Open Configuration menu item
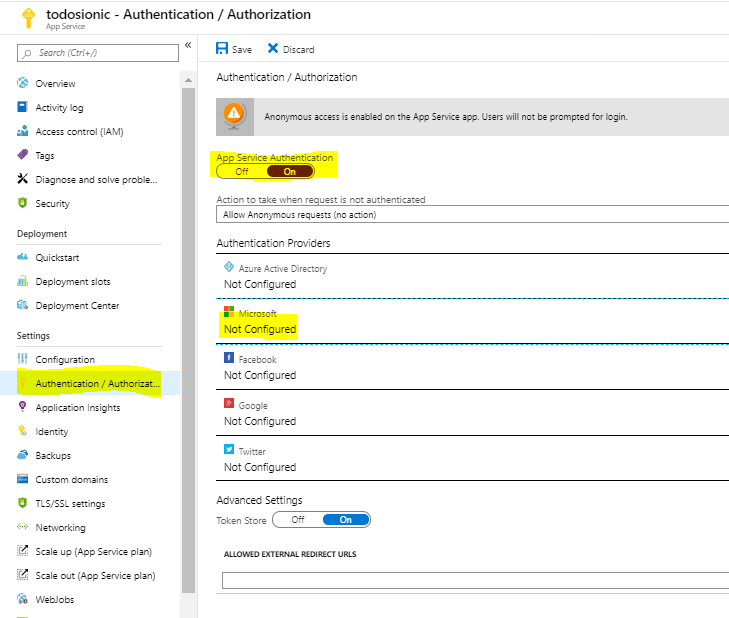The width and height of the screenshot is (729, 618). pyautogui.click(x=65, y=359)
